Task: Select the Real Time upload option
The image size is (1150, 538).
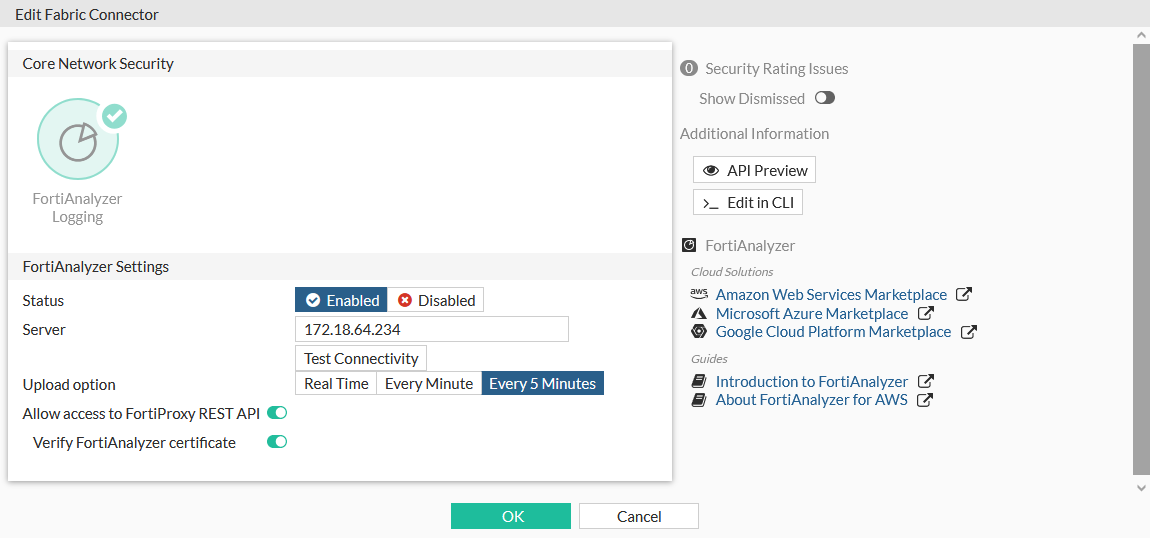Action: 336,384
